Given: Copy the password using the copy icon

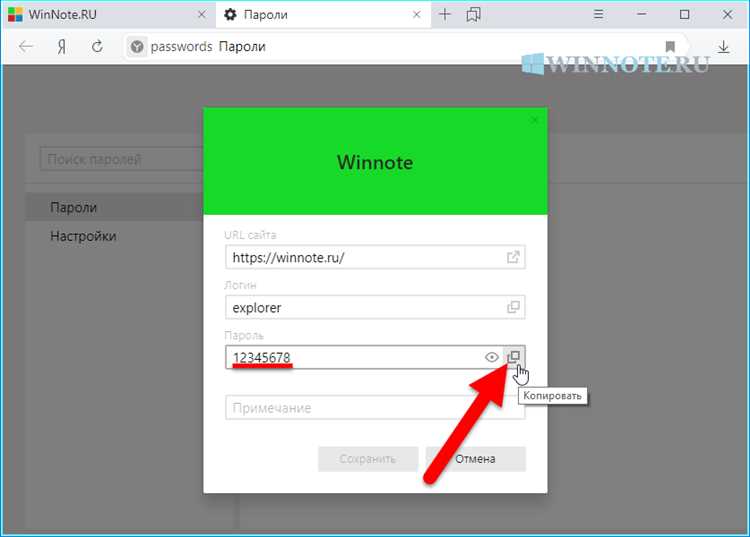Looking at the screenshot, I should point(513,357).
